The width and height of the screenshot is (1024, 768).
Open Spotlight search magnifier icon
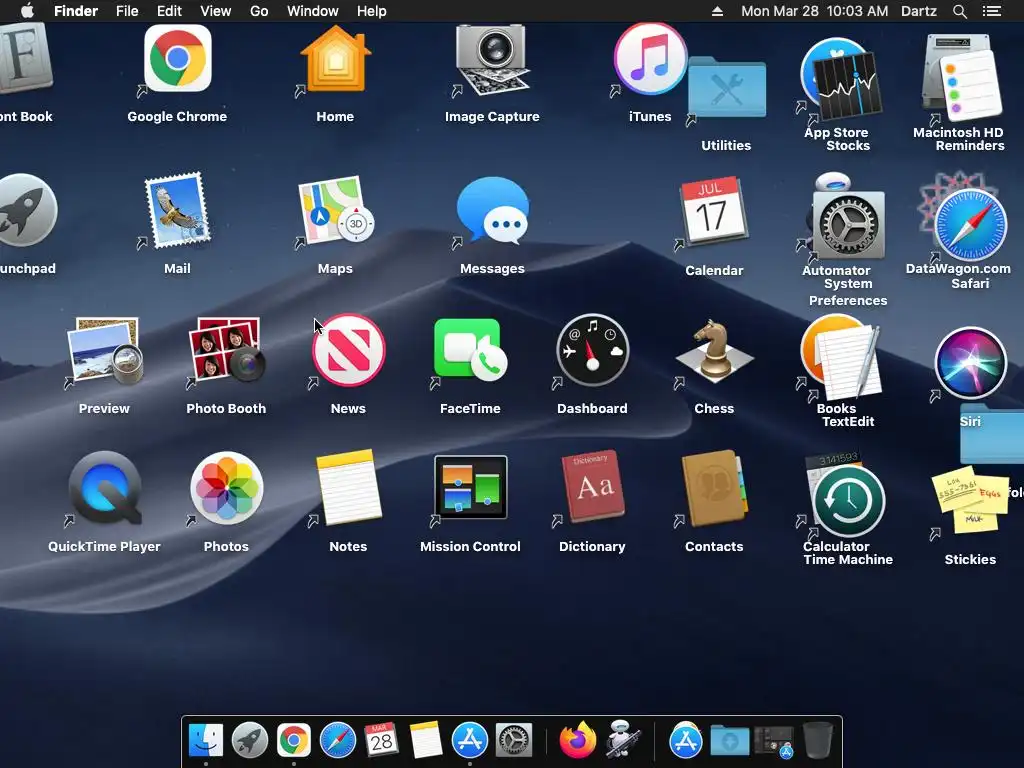point(959,11)
